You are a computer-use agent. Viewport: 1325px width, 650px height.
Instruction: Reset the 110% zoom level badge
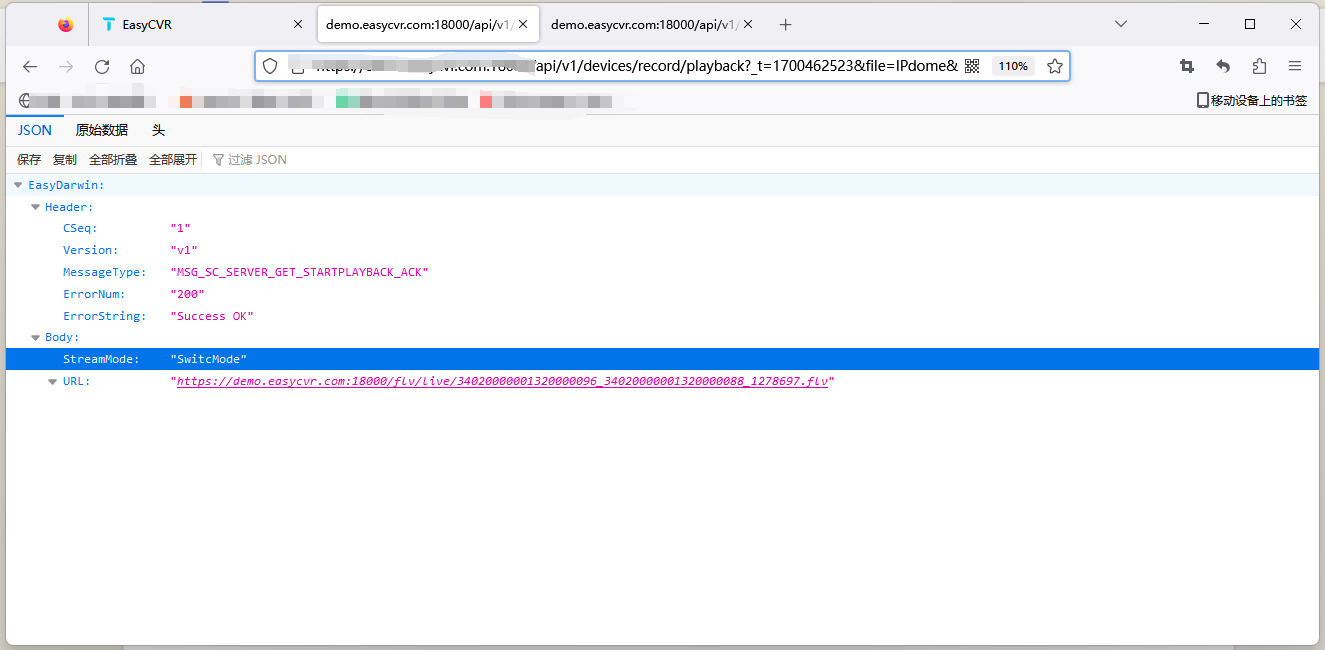pyautogui.click(x=1013, y=66)
